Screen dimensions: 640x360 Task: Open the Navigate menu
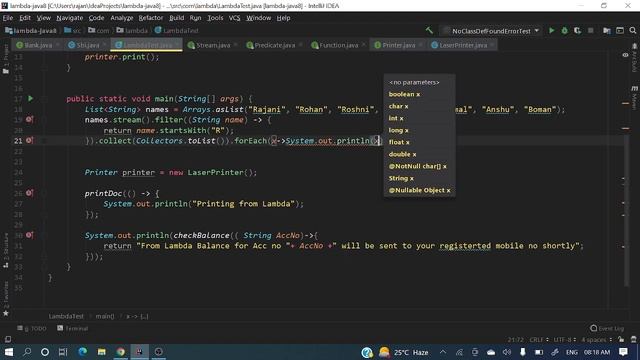[69, 18]
